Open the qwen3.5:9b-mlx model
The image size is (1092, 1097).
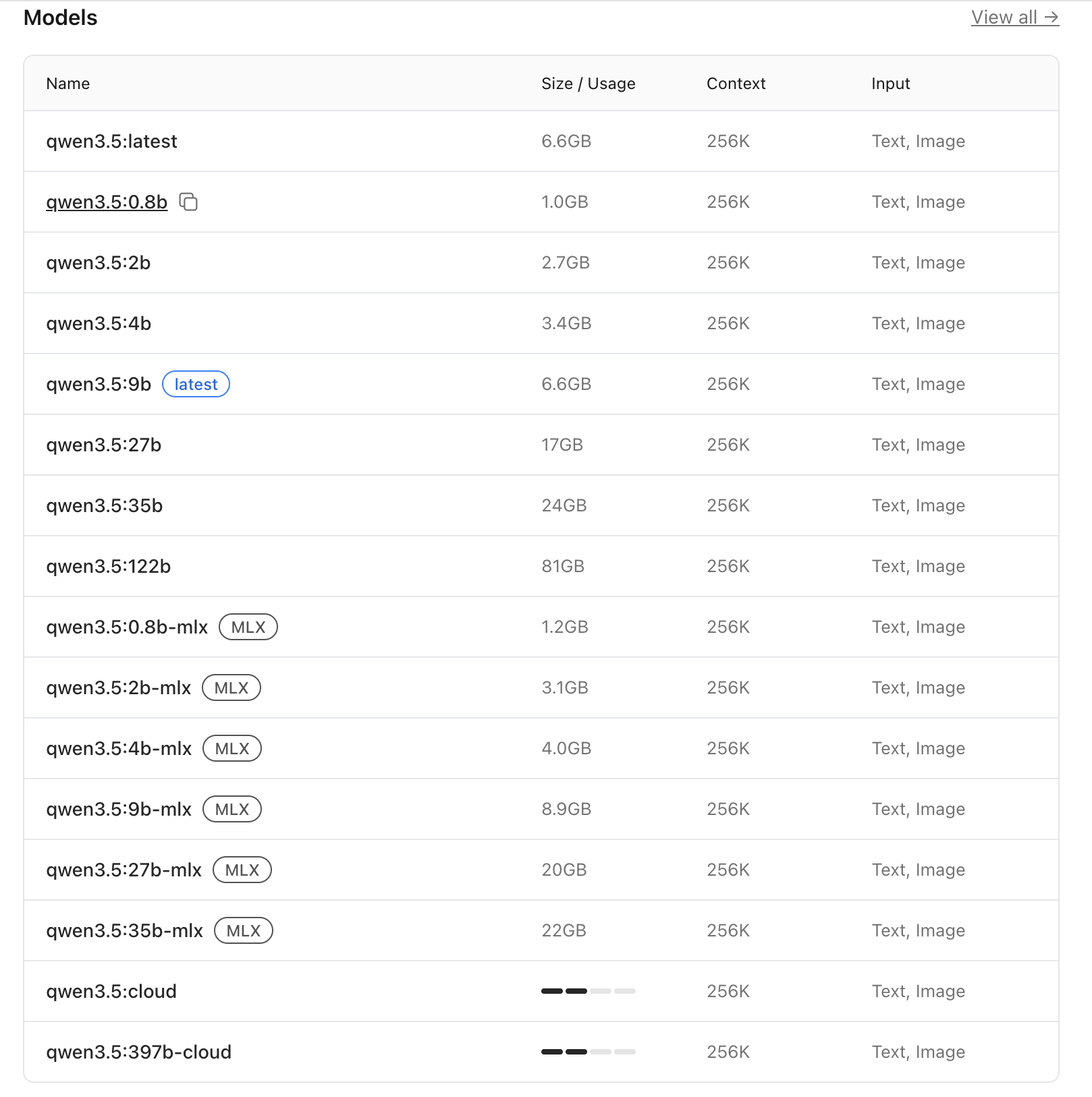click(119, 809)
